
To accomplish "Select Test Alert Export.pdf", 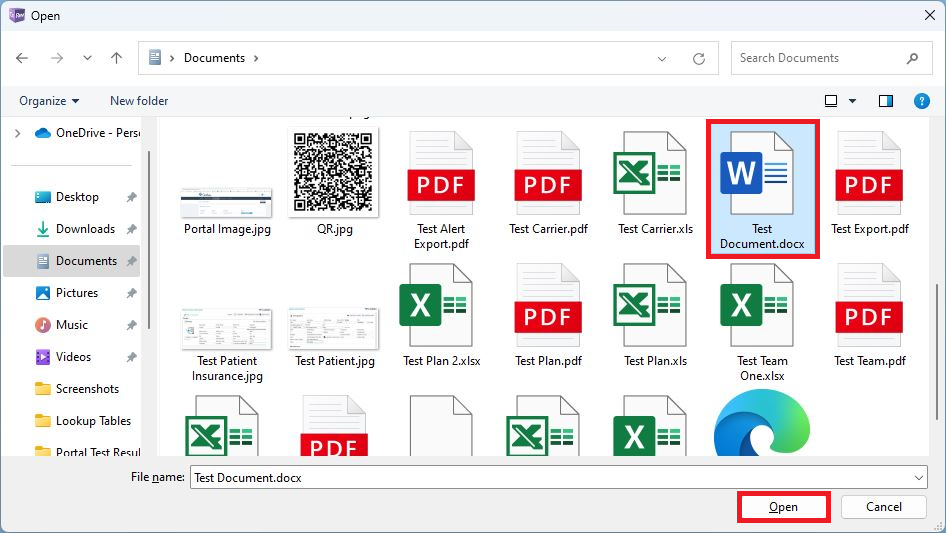I will click(x=441, y=190).
